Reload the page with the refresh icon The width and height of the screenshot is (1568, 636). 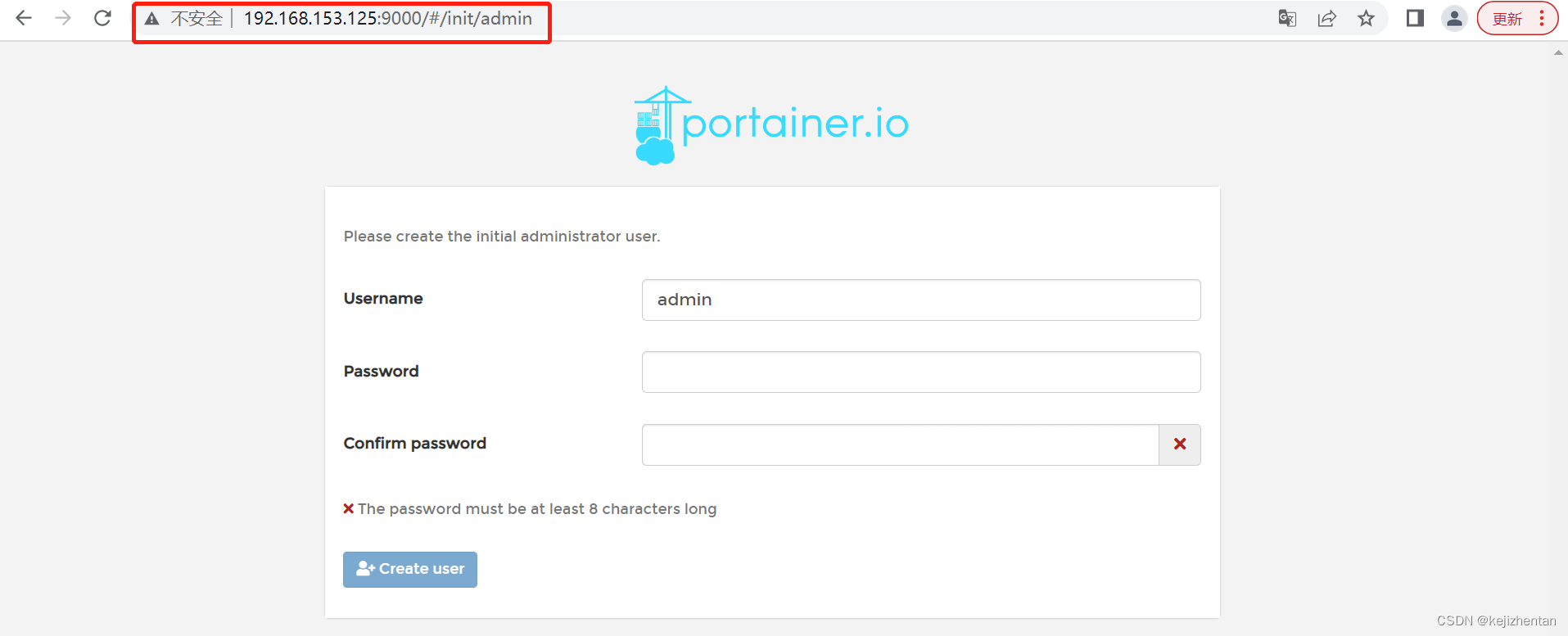(102, 18)
